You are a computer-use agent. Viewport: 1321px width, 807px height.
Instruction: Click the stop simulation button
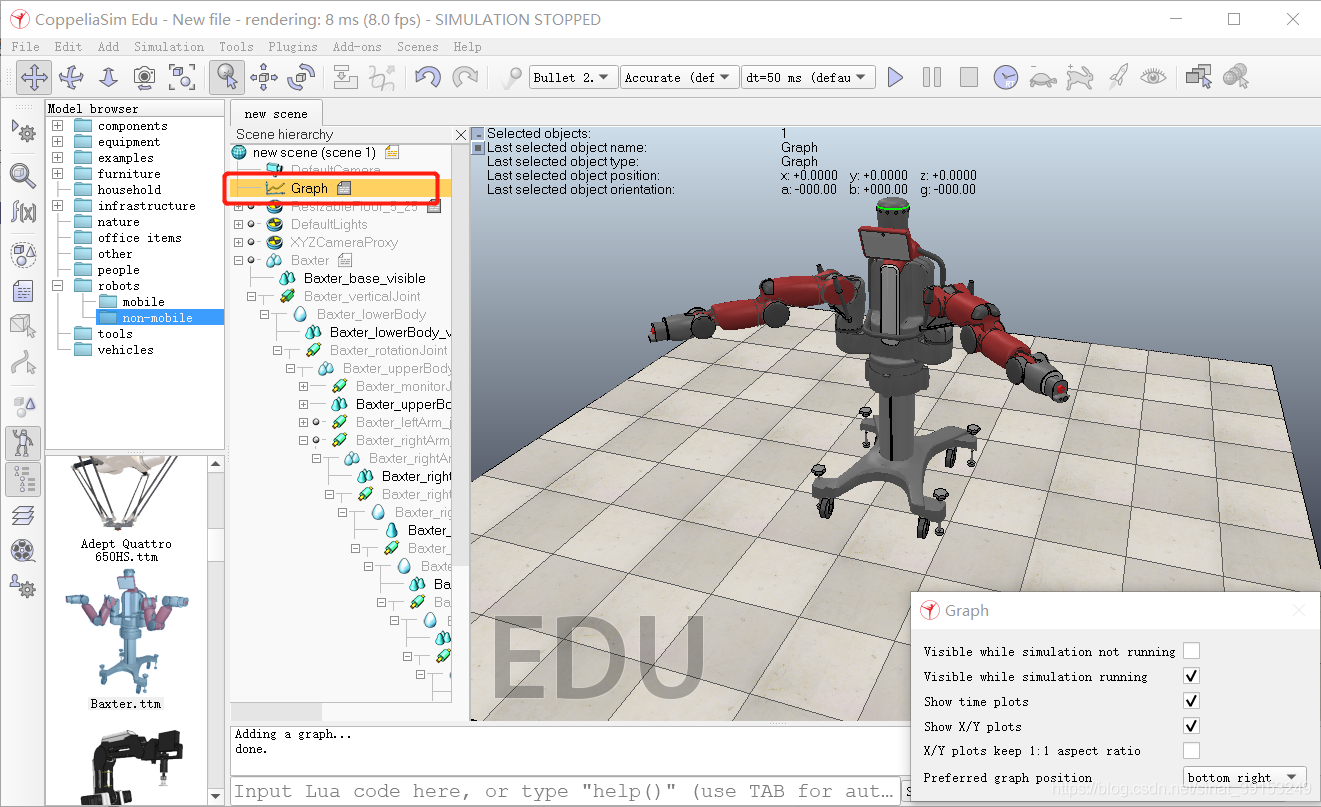pyautogui.click(x=968, y=77)
